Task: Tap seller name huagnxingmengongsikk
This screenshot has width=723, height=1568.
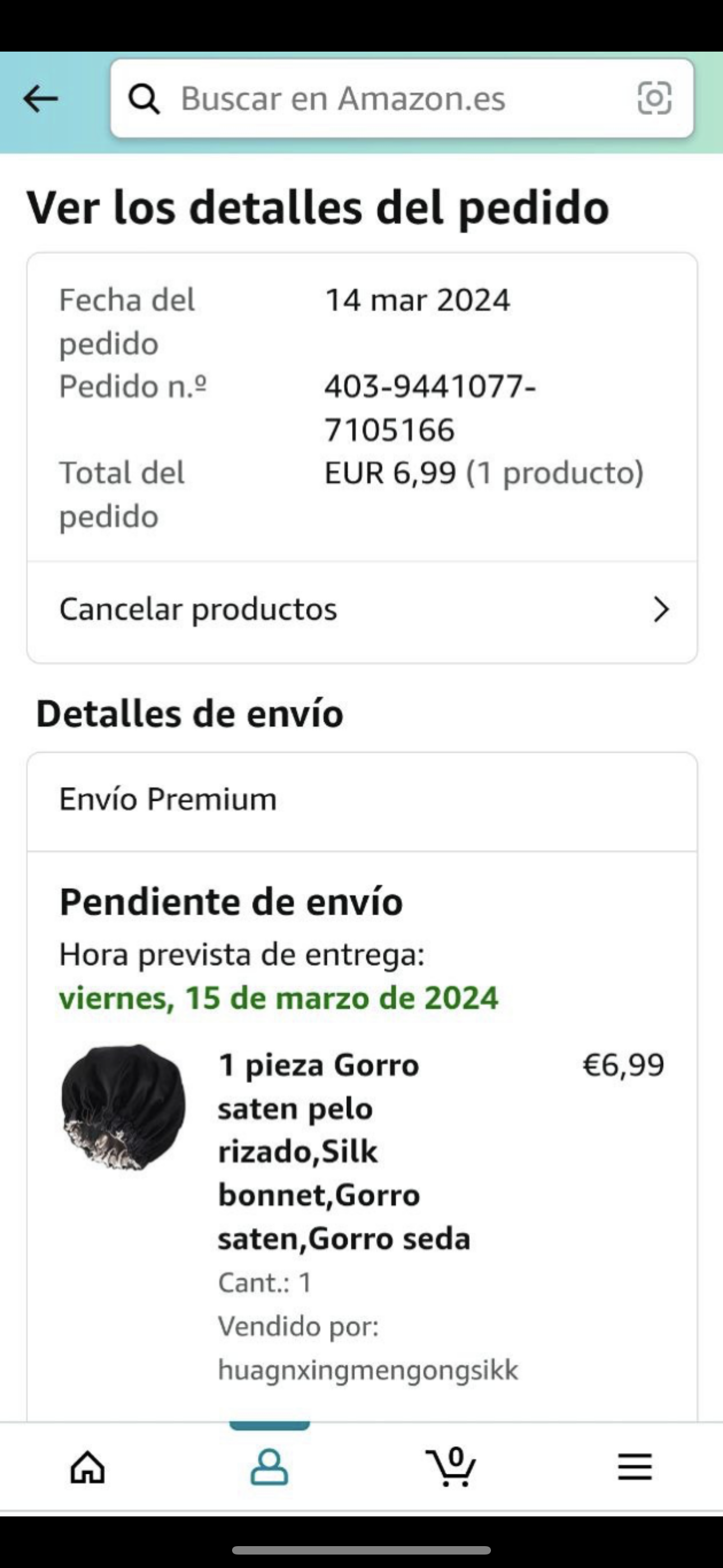Action: pos(368,1370)
